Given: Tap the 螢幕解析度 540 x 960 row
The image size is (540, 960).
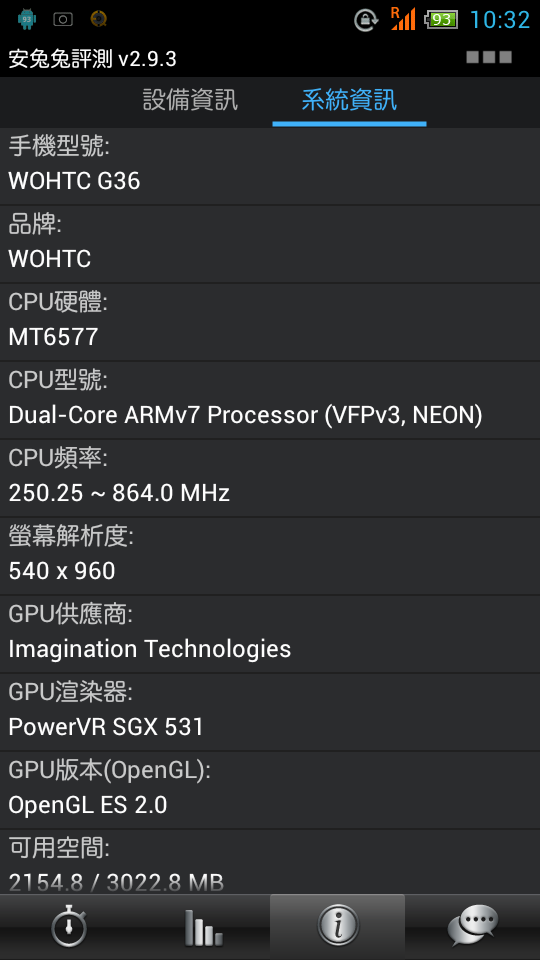Looking at the screenshot, I should coord(270,556).
